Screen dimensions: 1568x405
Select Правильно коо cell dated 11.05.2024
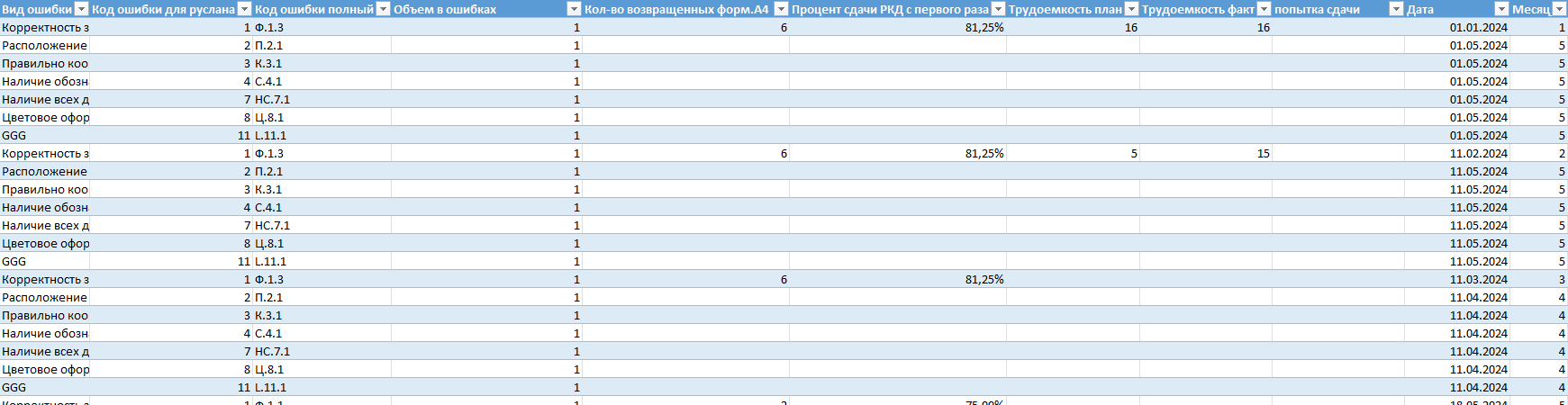coord(45,189)
